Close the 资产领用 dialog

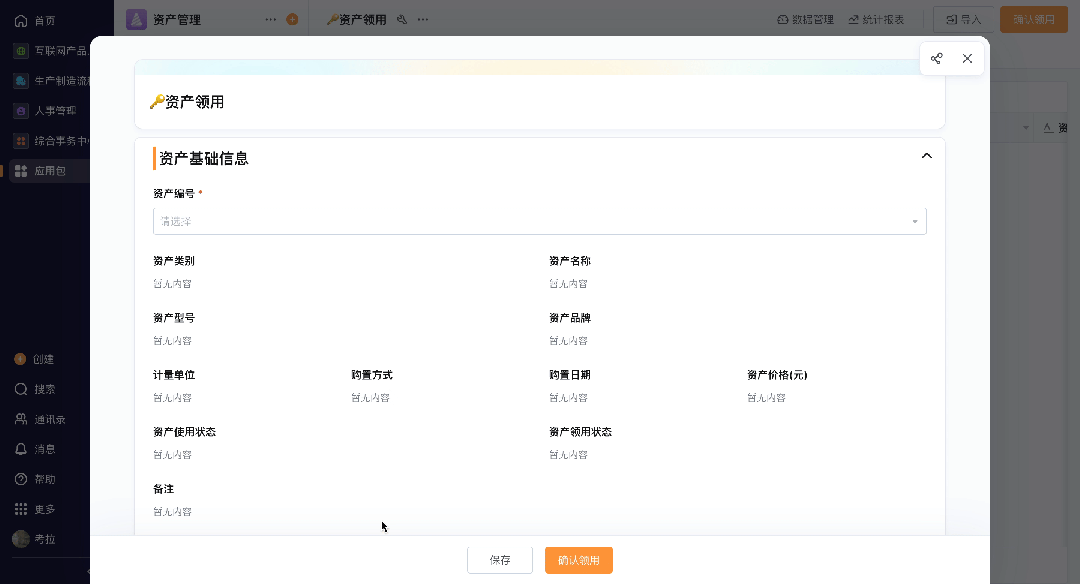[x=967, y=59]
